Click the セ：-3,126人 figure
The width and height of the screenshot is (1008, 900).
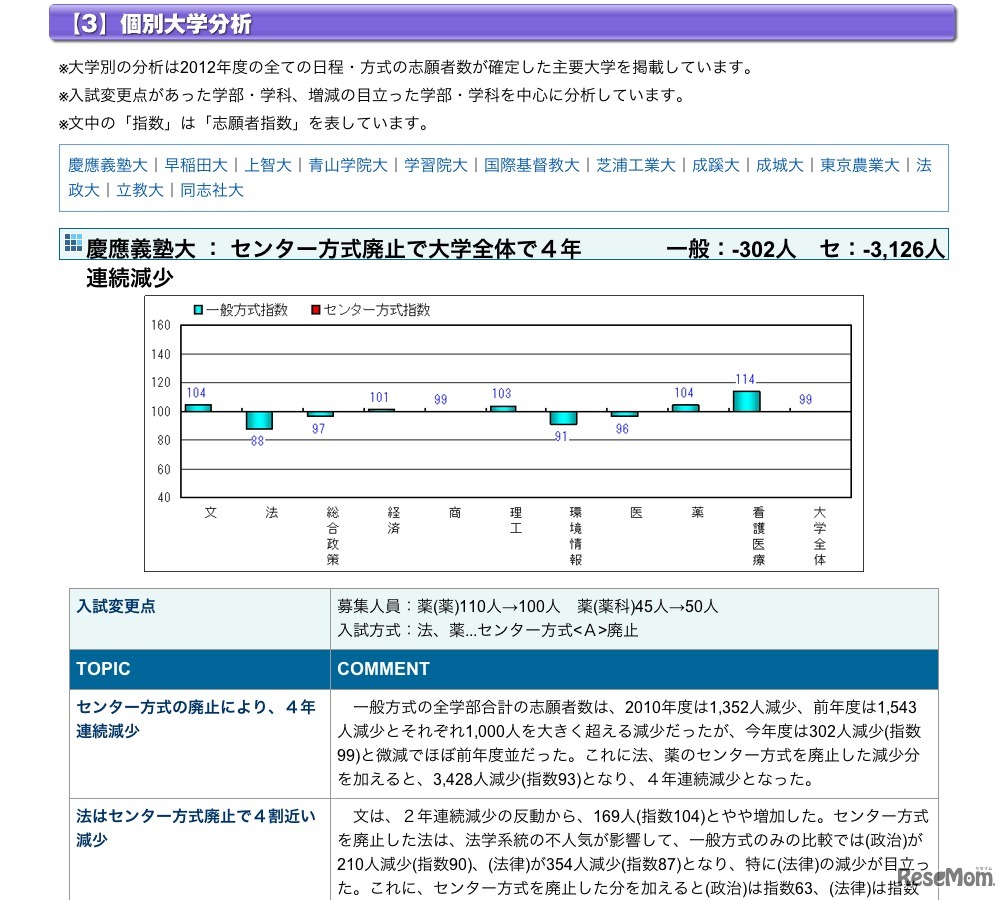coord(883,249)
